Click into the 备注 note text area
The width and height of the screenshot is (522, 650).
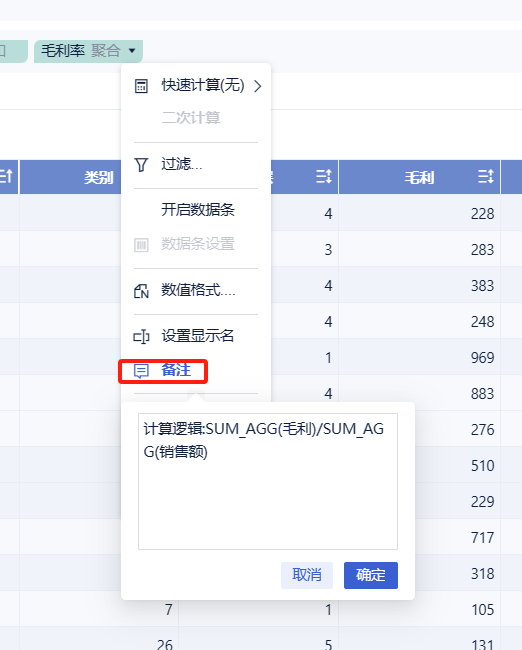coord(268,481)
